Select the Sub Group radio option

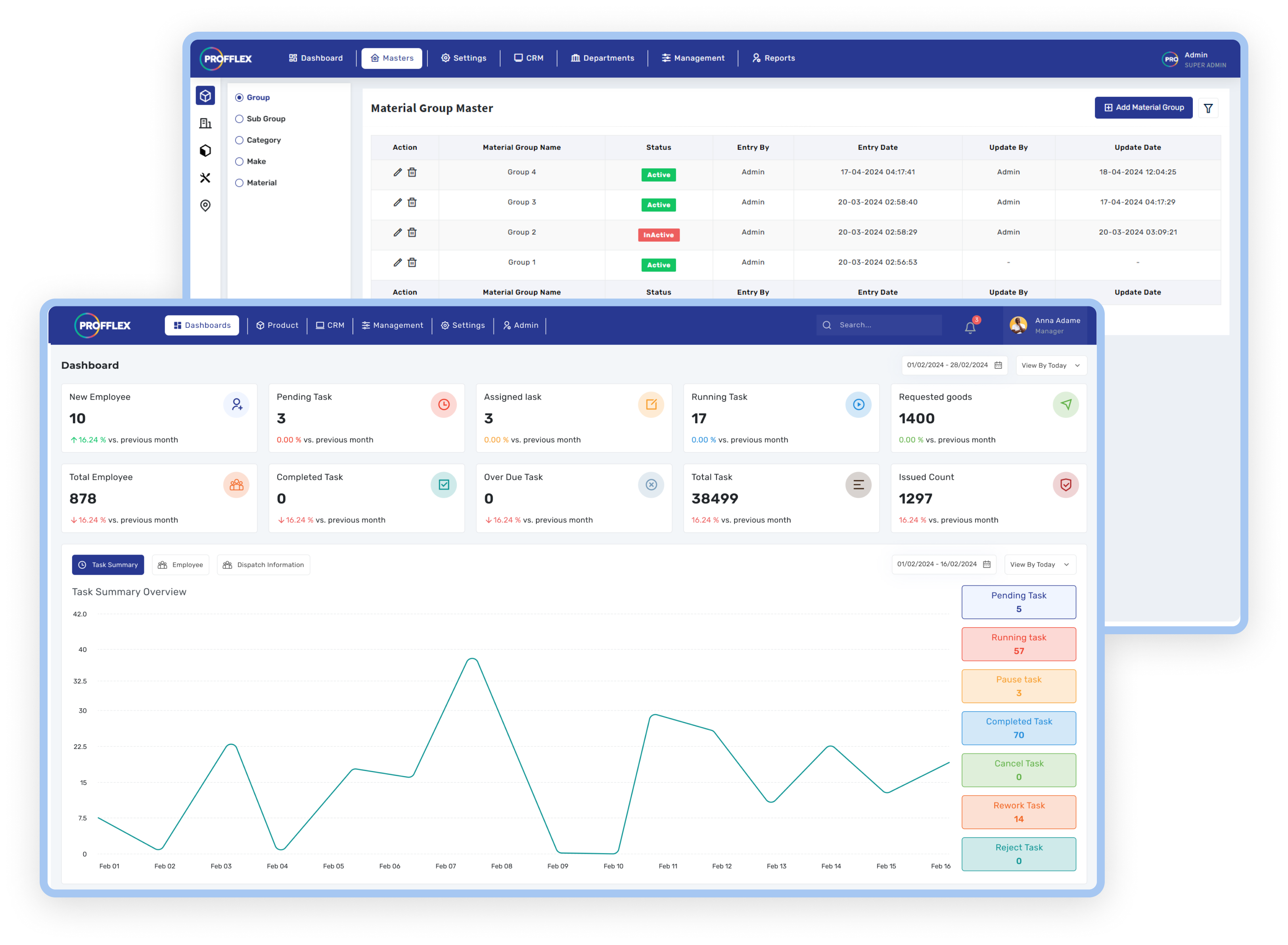239,119
